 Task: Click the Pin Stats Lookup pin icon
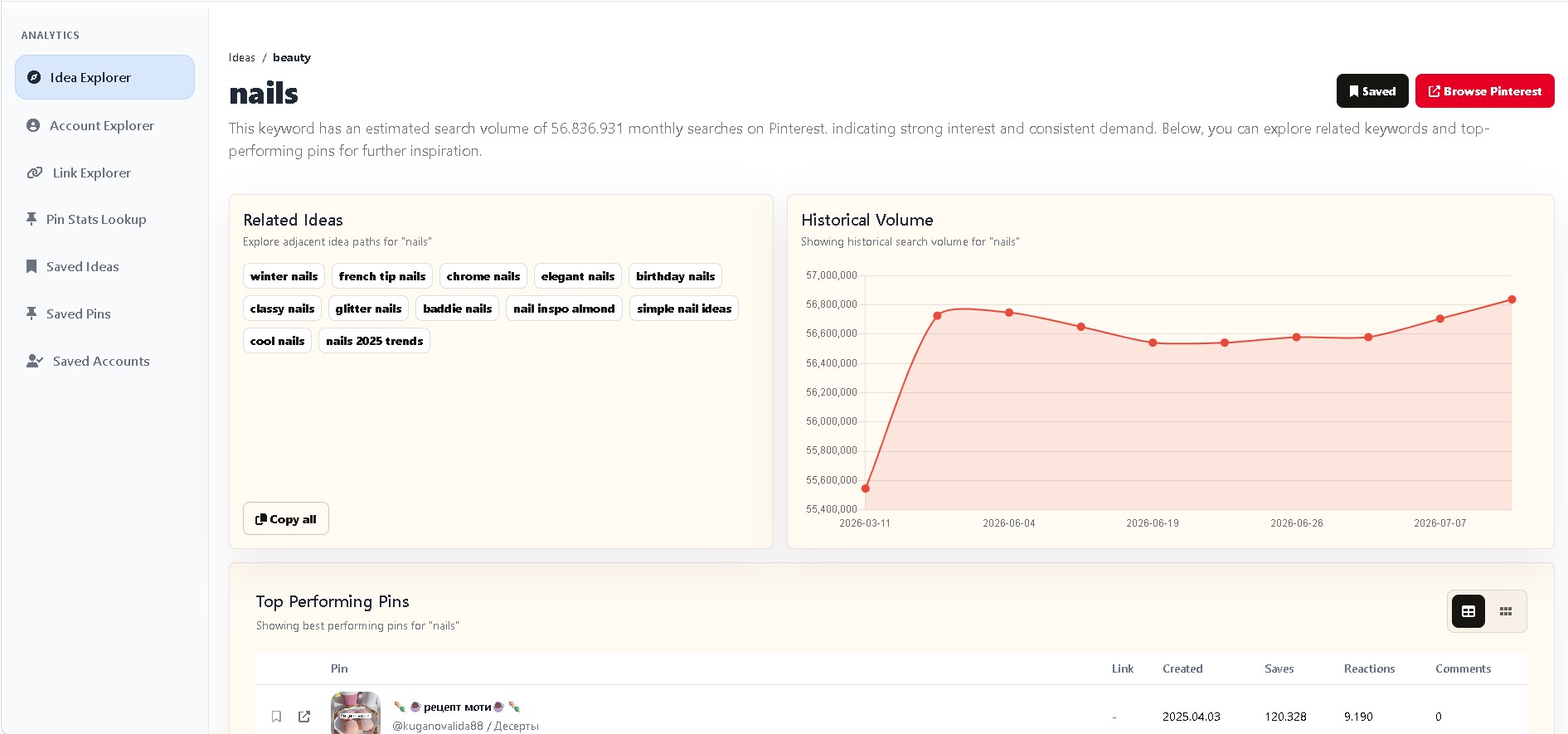[32, 219]
